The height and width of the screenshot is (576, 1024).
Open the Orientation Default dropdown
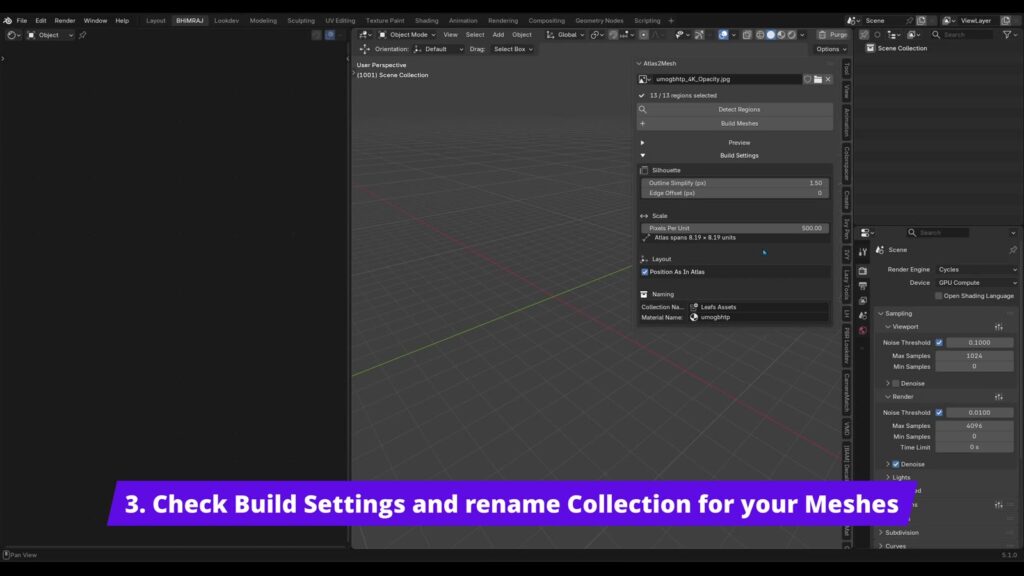click(x=438, y=49)
